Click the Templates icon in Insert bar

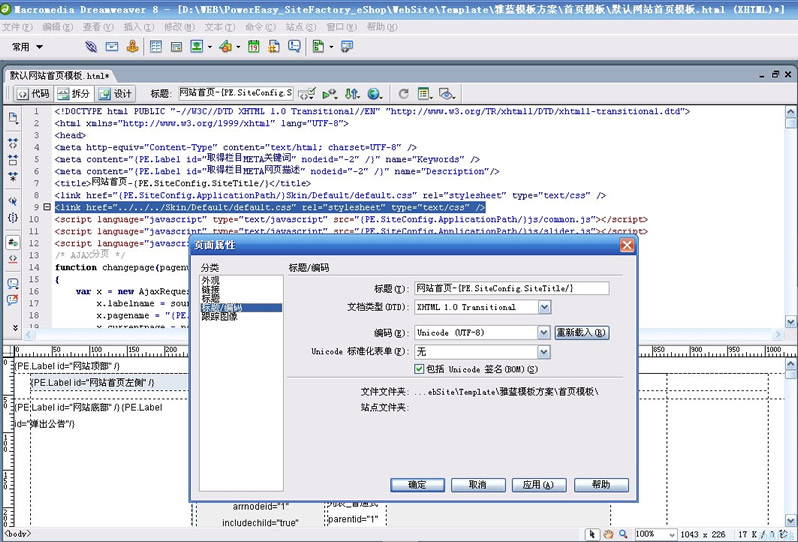(319, 47)
